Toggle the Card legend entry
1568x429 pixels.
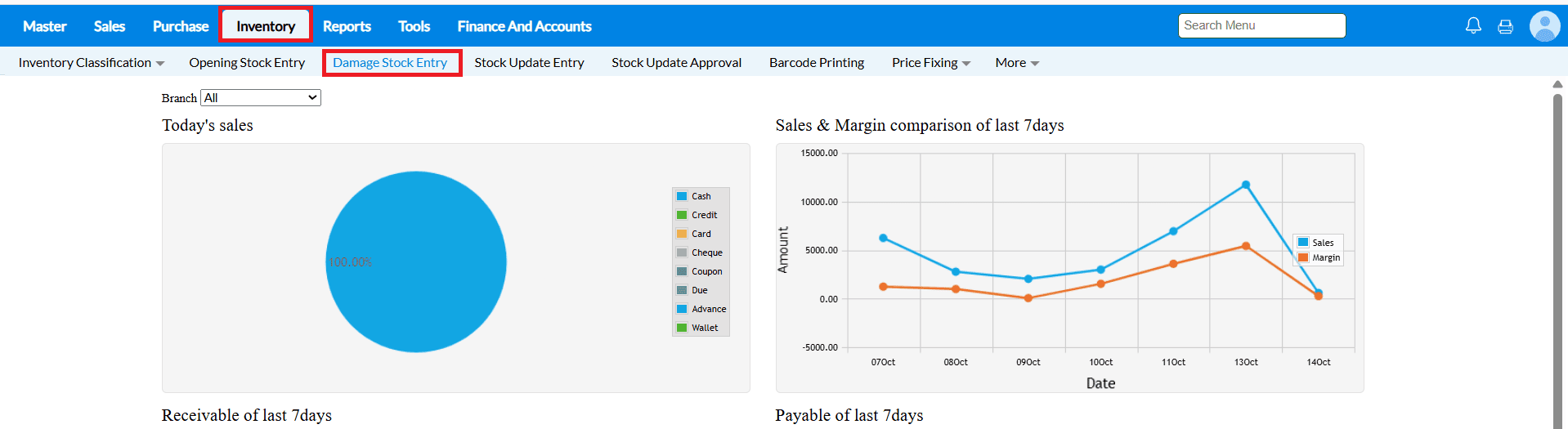click(701, 234)
